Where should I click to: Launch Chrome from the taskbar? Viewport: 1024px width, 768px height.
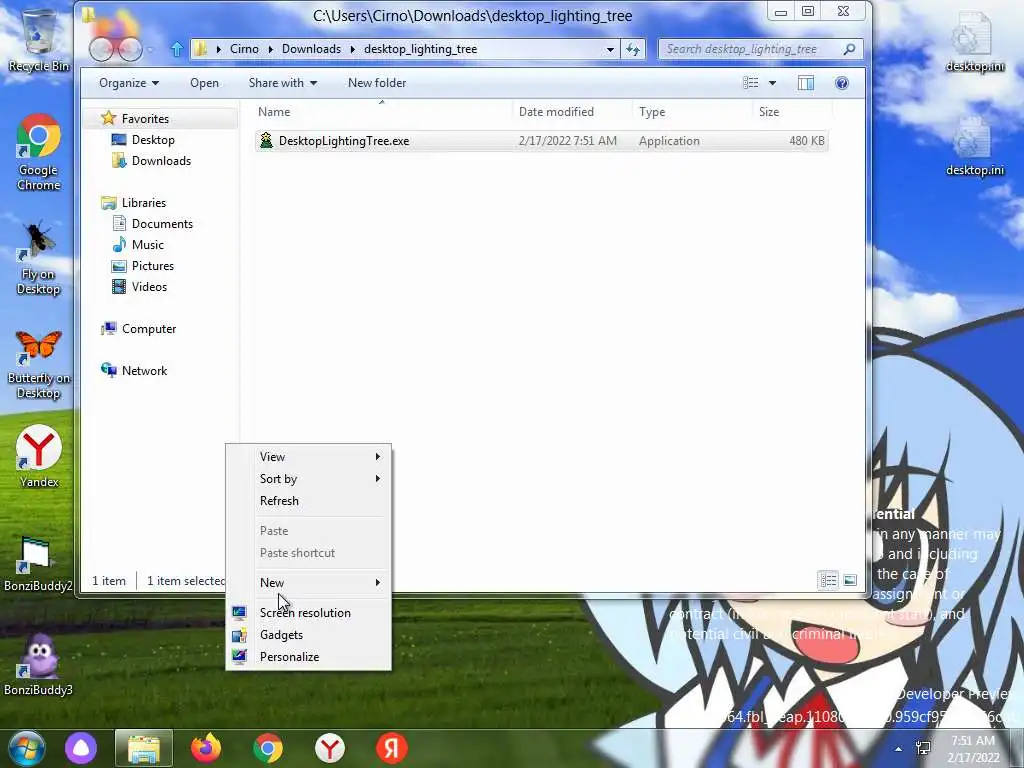point(268,748)
